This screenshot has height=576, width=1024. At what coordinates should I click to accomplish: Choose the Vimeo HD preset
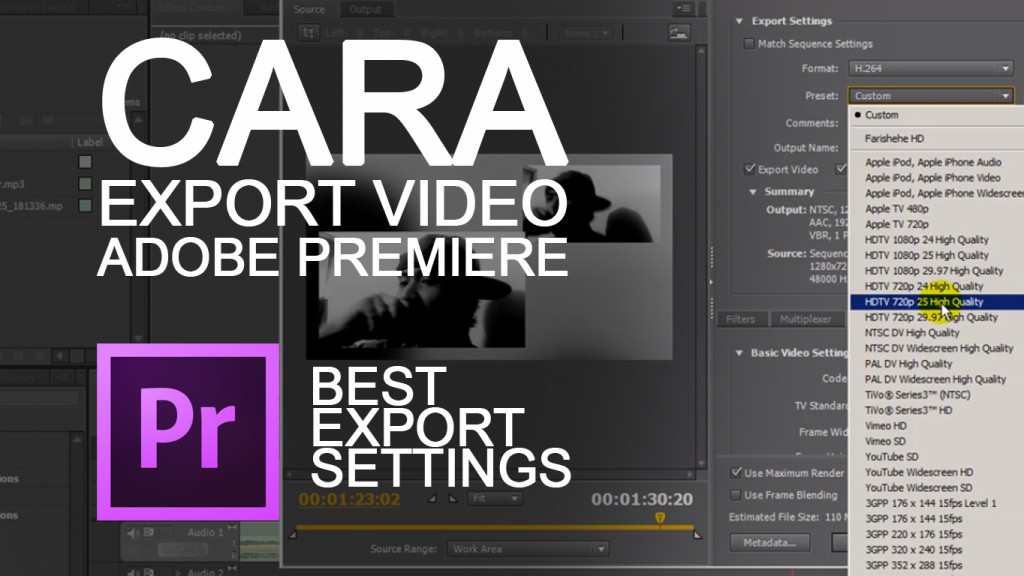[x=937, y=426]
